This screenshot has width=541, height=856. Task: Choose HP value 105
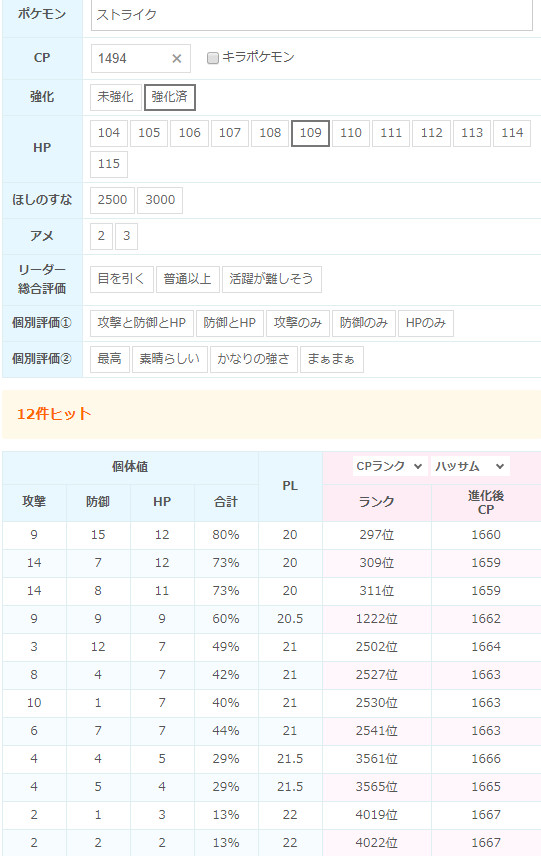click(149, 133)
